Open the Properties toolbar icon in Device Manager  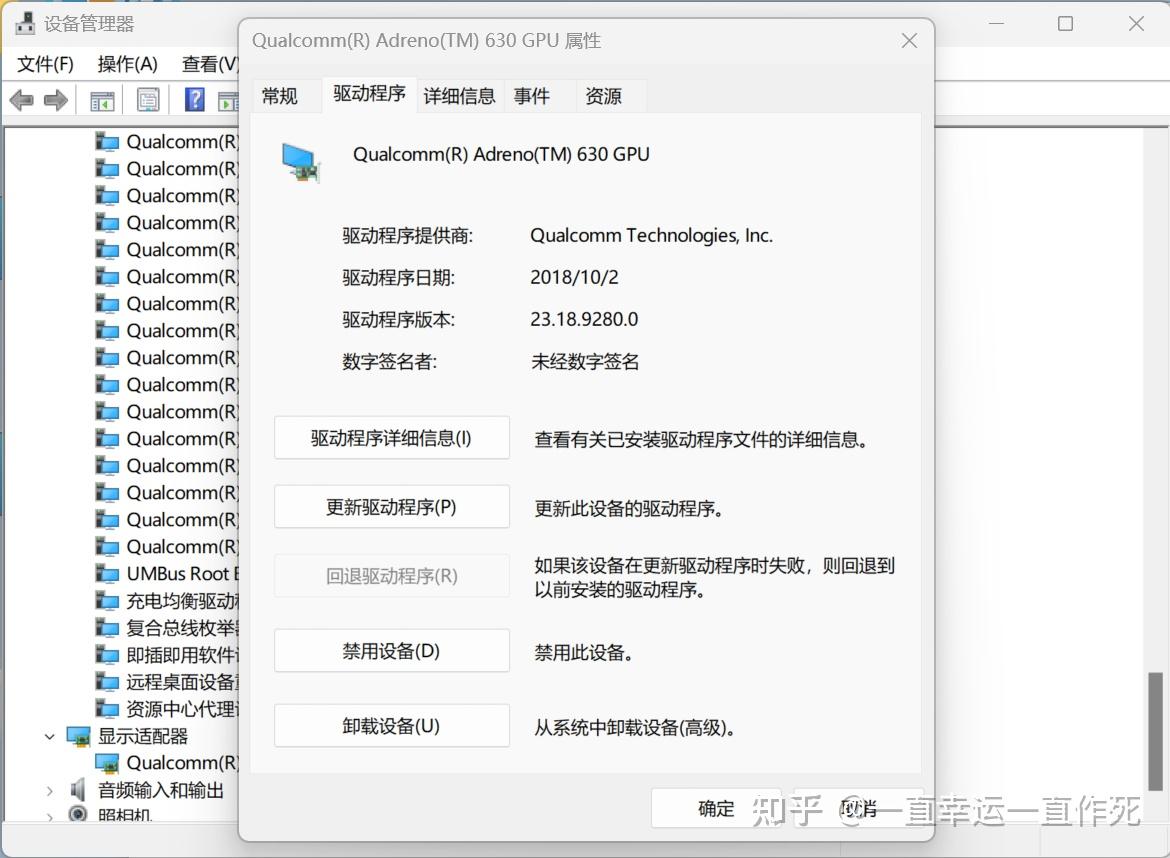pos(148,99)
